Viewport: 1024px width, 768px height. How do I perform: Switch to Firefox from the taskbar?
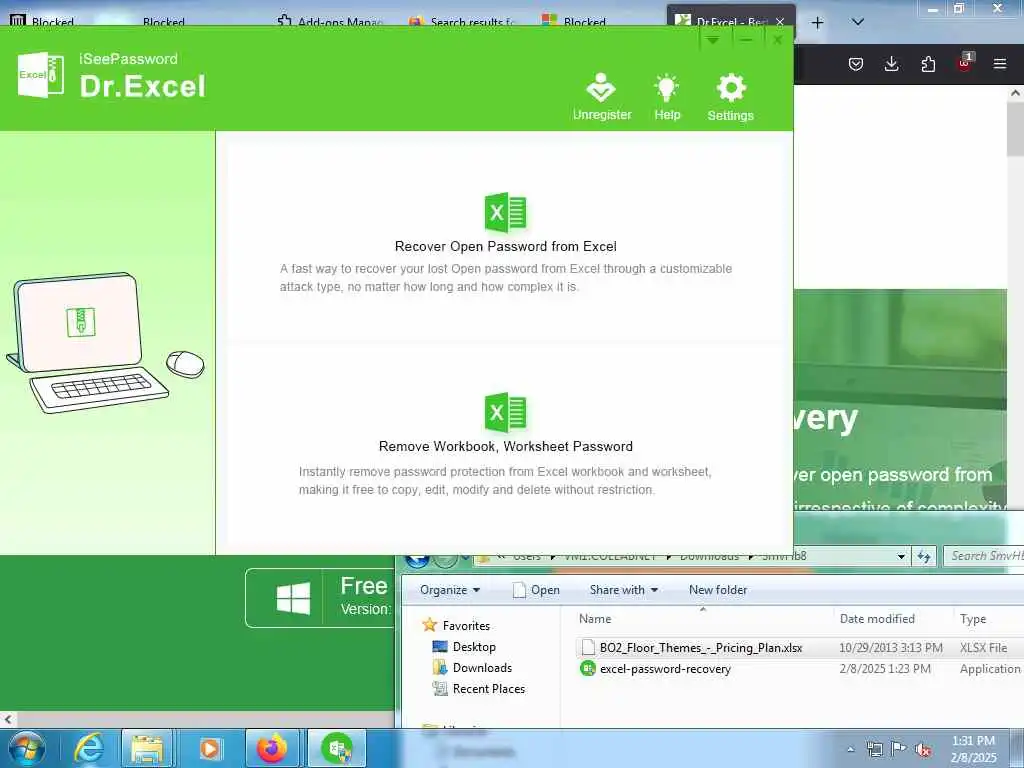(x=272, y=748)
